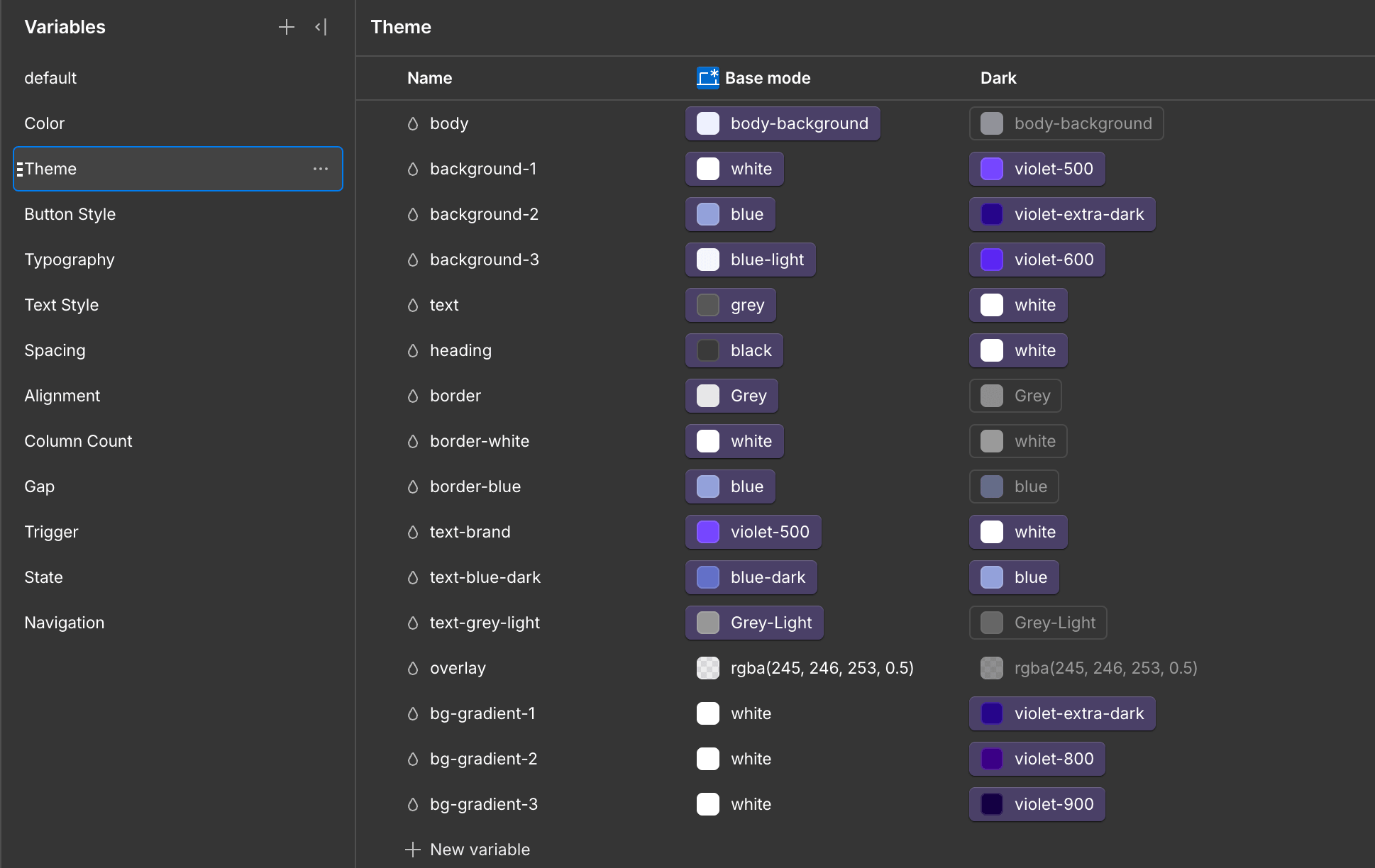Select the text-brand variable name

point(470,532)
